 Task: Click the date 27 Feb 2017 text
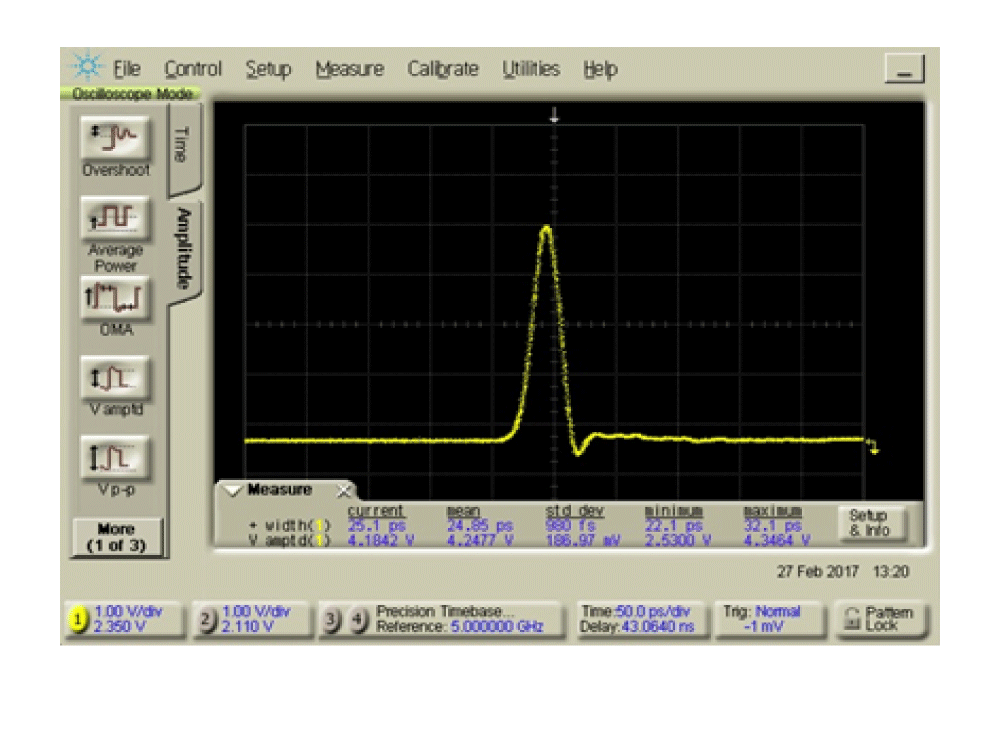point(818,572)
